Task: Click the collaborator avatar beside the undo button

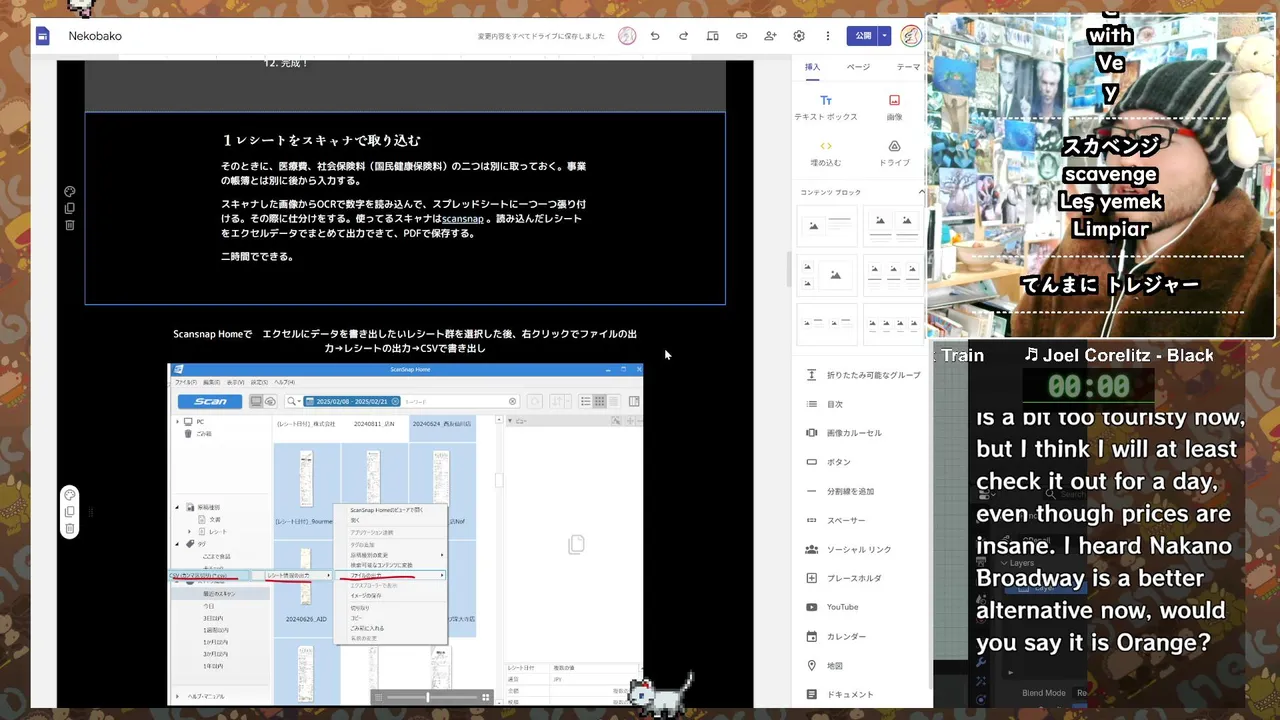Action: pos(627,36)
